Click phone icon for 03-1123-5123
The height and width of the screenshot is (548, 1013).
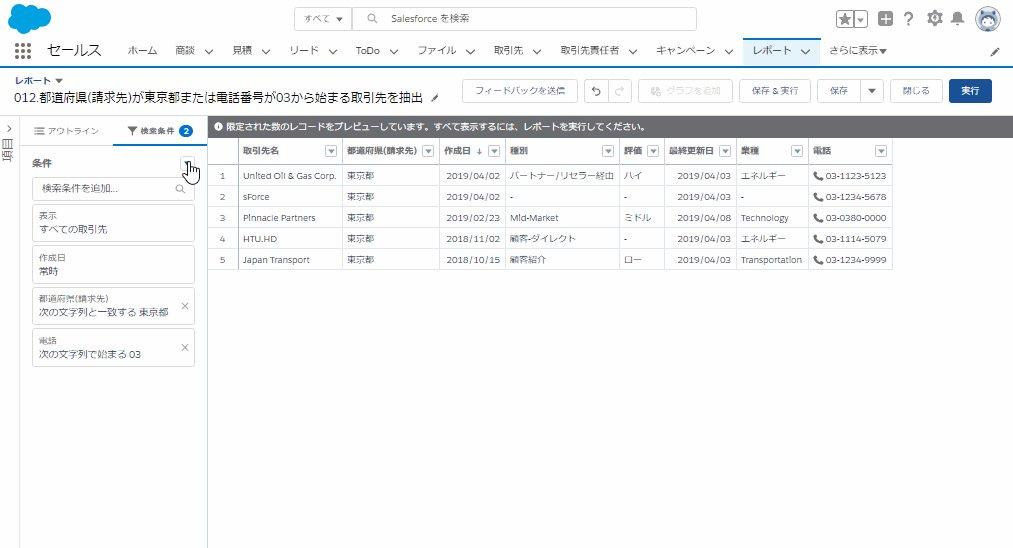pyautogui.click(x=818, y=176)
